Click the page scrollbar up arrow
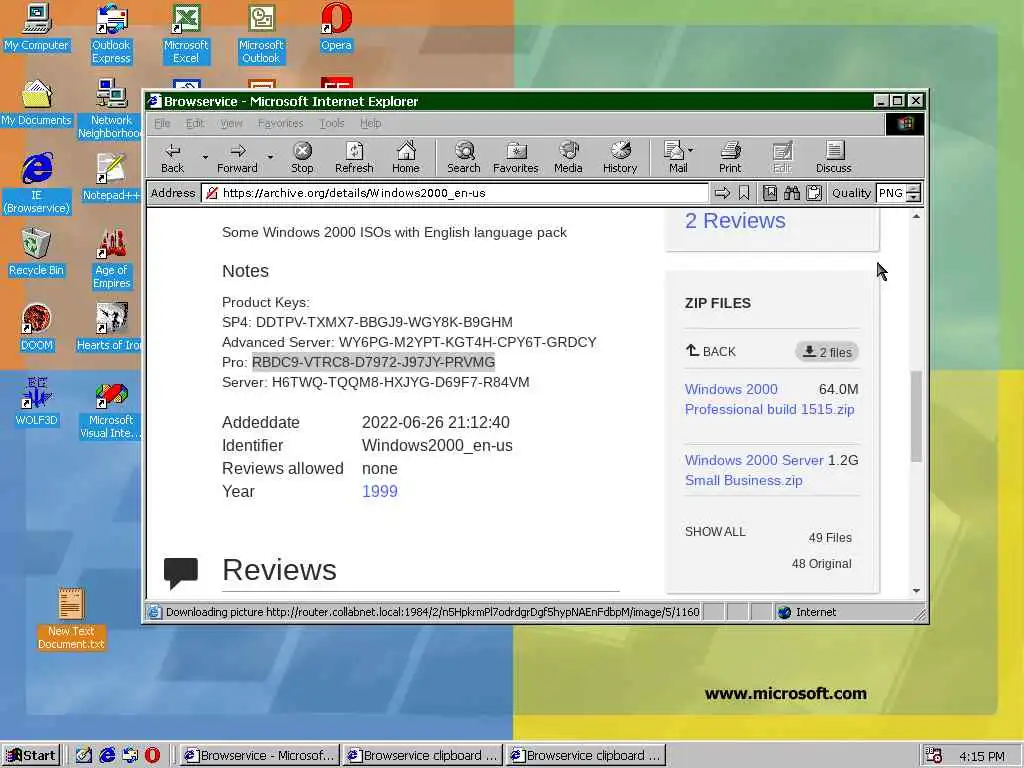This screenshot has height=768, width=1024. [x=916, y=216]
